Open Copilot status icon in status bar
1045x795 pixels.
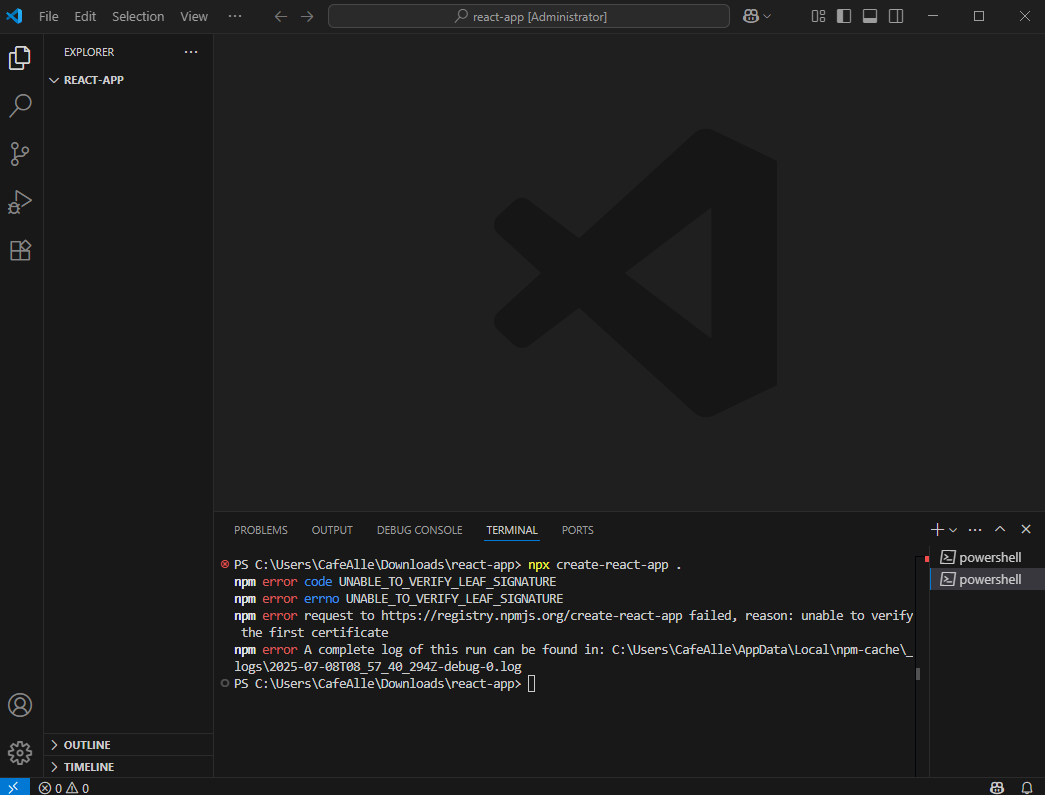pyautogui.click(x=997, y=788)
